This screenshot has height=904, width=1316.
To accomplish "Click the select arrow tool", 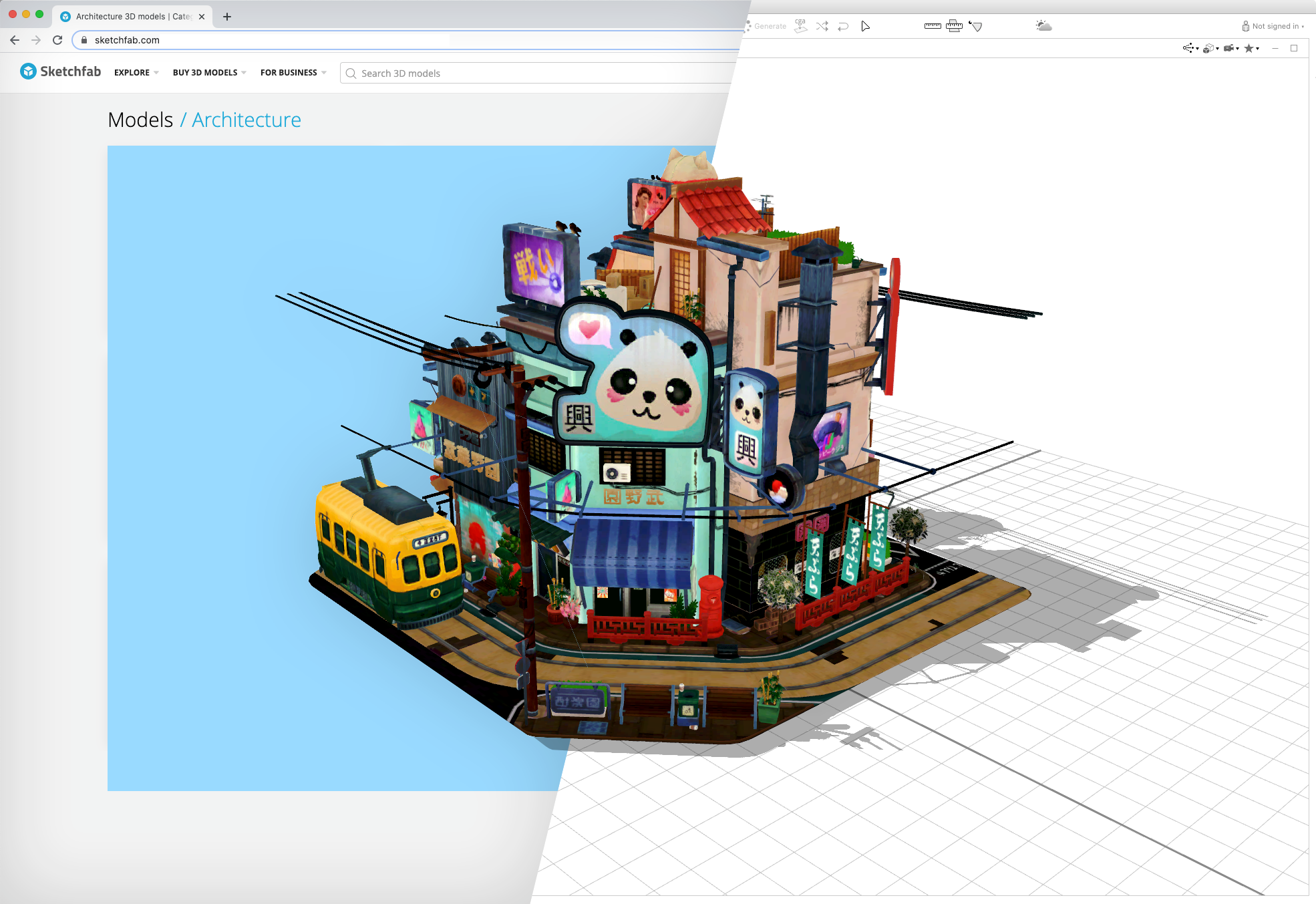I will (865, 26).
